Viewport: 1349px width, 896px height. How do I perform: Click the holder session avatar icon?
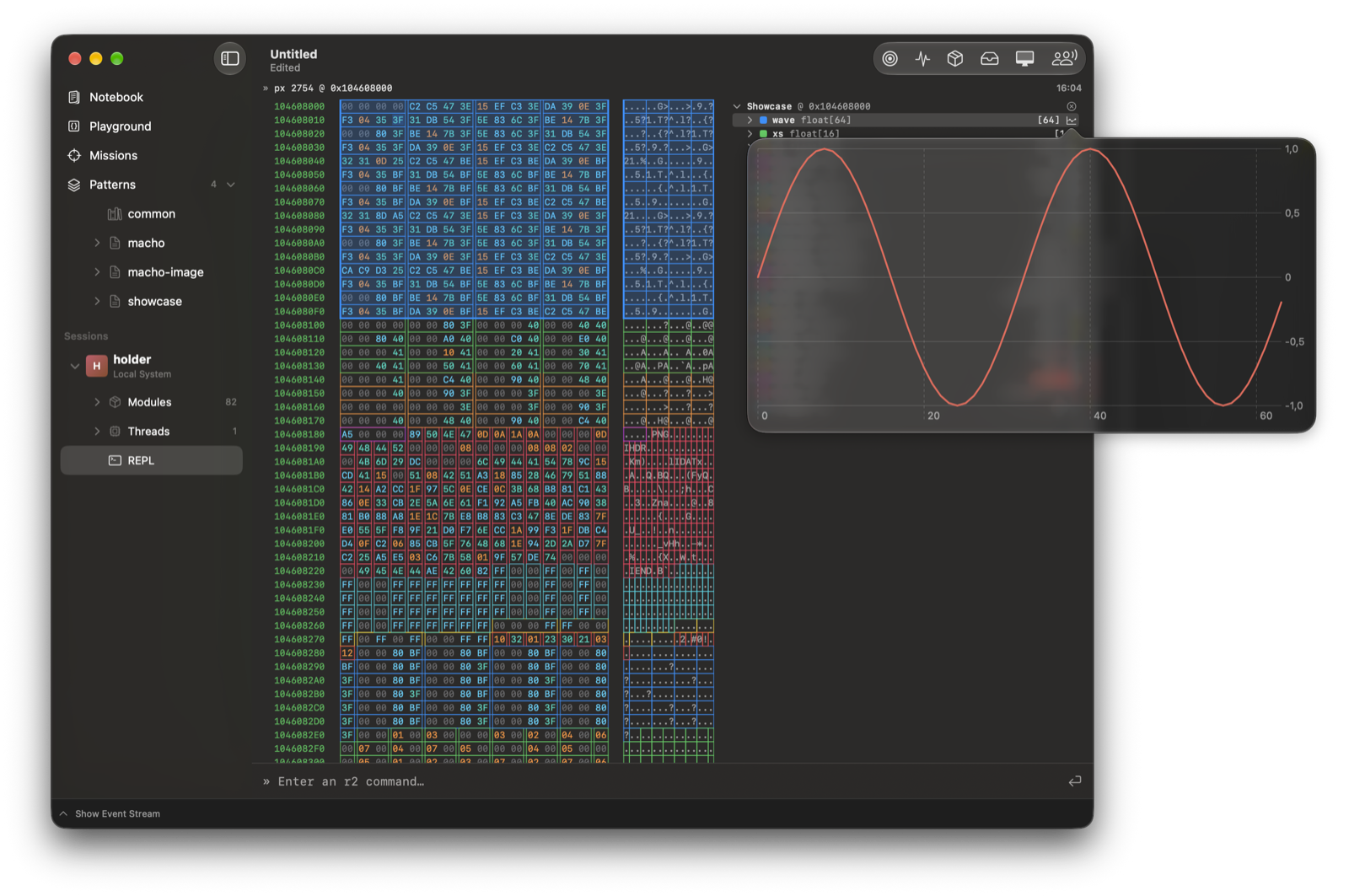click(96, 366)
